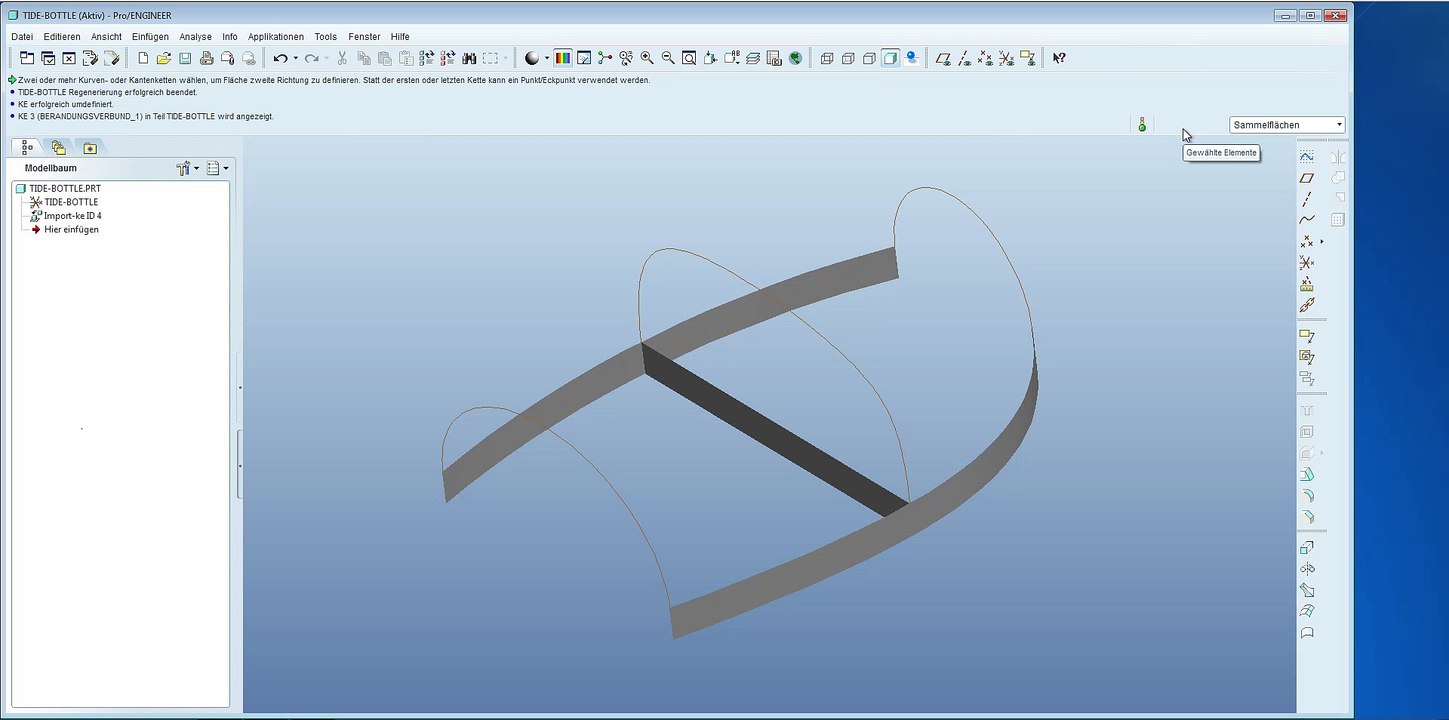Click the appearance gallery sphere icon
Viewport: 1449px width, 720px height.
532,58
